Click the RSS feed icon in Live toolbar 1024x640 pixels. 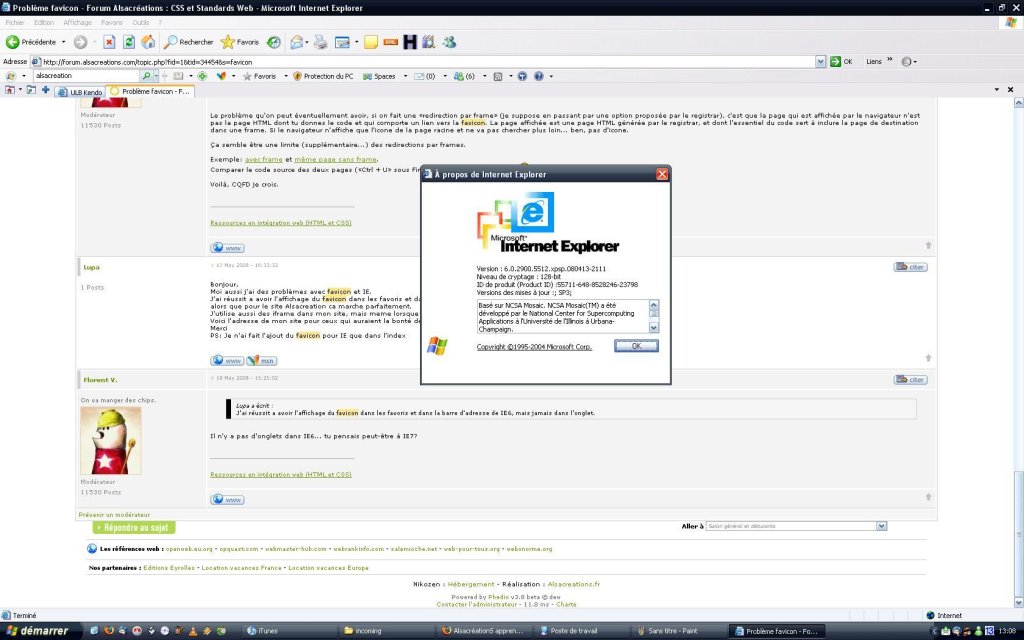point(498,76)
